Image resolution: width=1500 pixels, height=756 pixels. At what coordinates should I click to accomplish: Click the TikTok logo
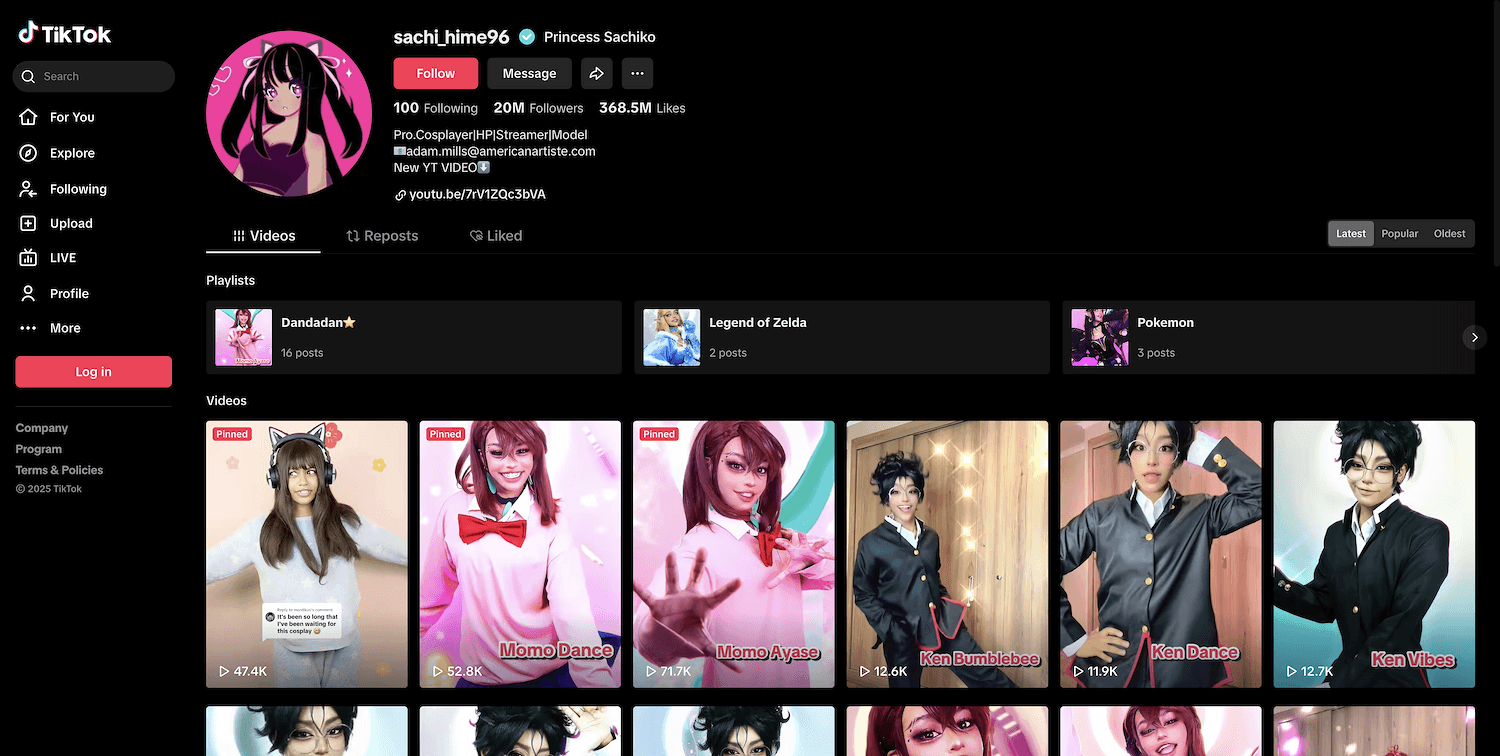coord(65,34)
